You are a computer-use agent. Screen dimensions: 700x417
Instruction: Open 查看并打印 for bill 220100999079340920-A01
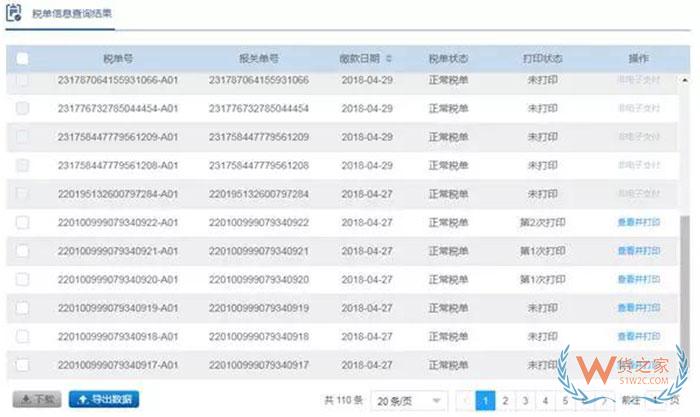(x=638, y=279)
